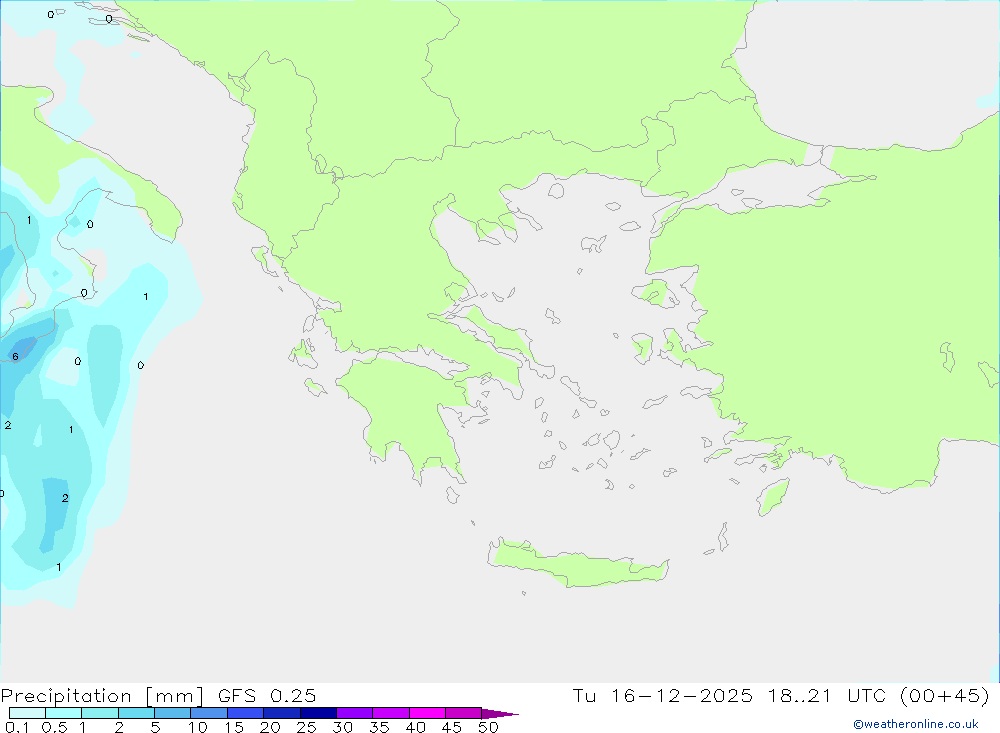
Task: Click the '(00+45)' forecast offset text
Action: click(x=946, y=696)
